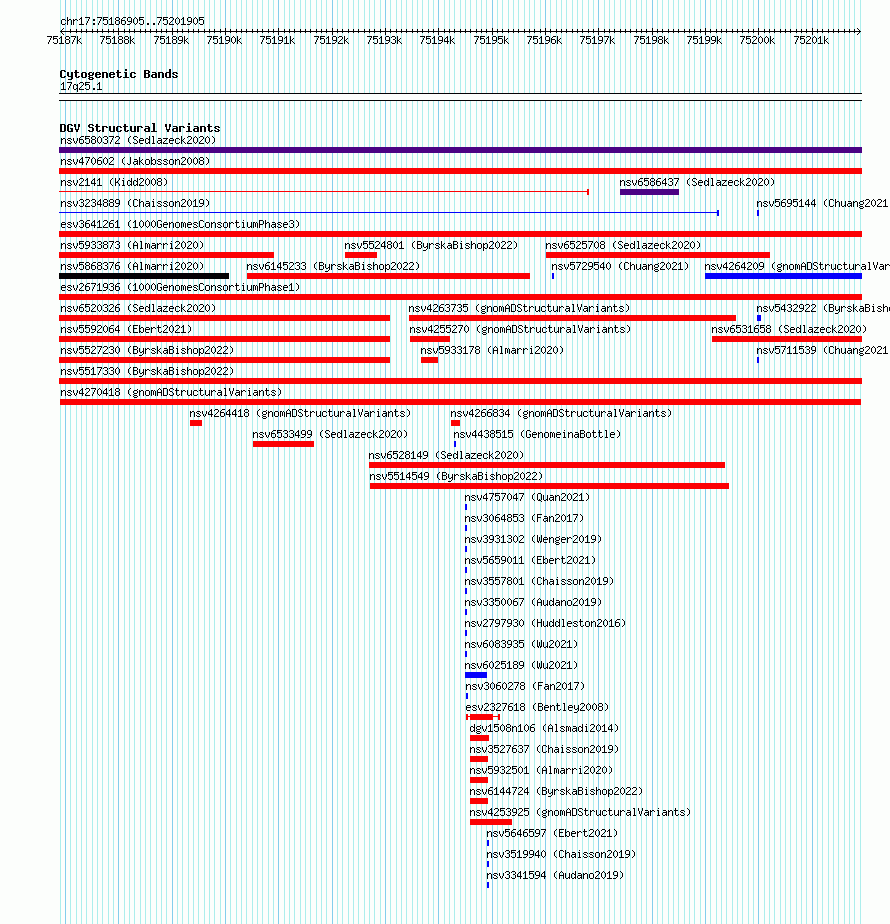This screenshot has height=924, width=890.
Task: Open nsv6144724 (ByrskaBishop2022) entry
Action: 556,791
